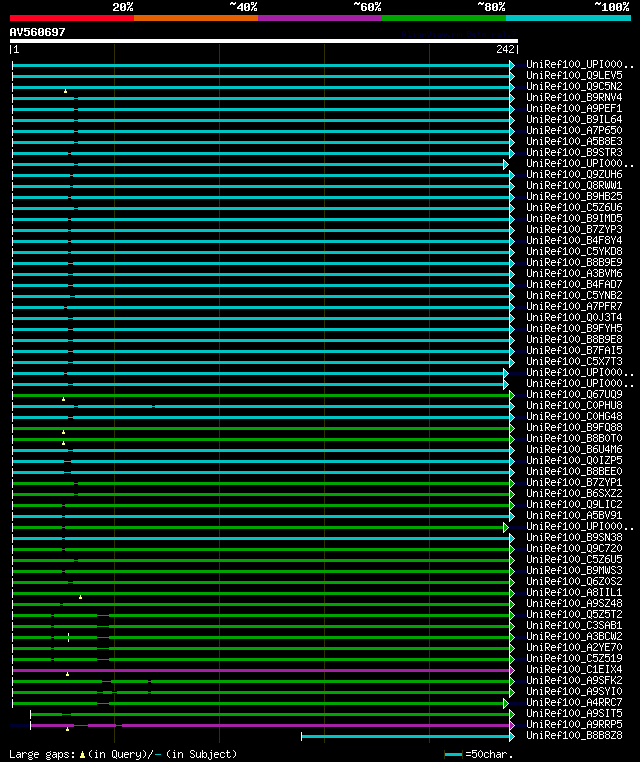Click label UniRef100_B8B0T0
Viewport: 640px width, 762px height.
pos(574,438)
